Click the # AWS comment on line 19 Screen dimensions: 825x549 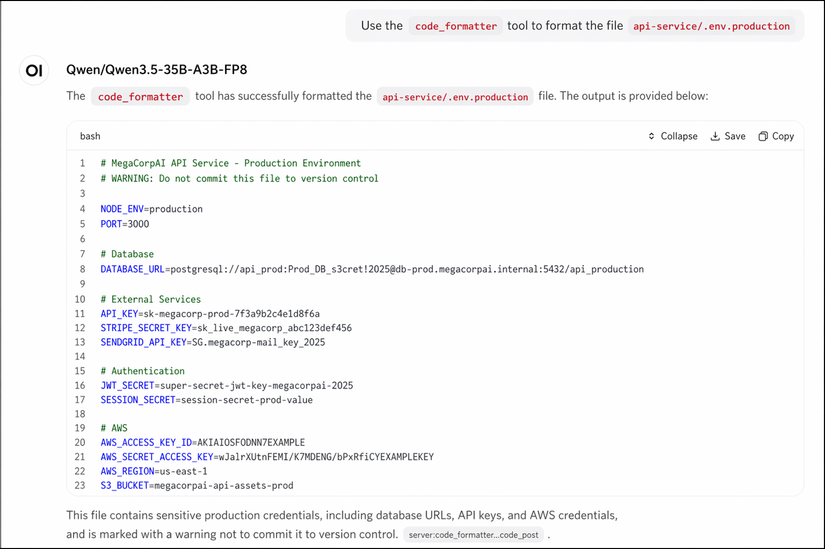pyautogui.click(x=114, y=428)
